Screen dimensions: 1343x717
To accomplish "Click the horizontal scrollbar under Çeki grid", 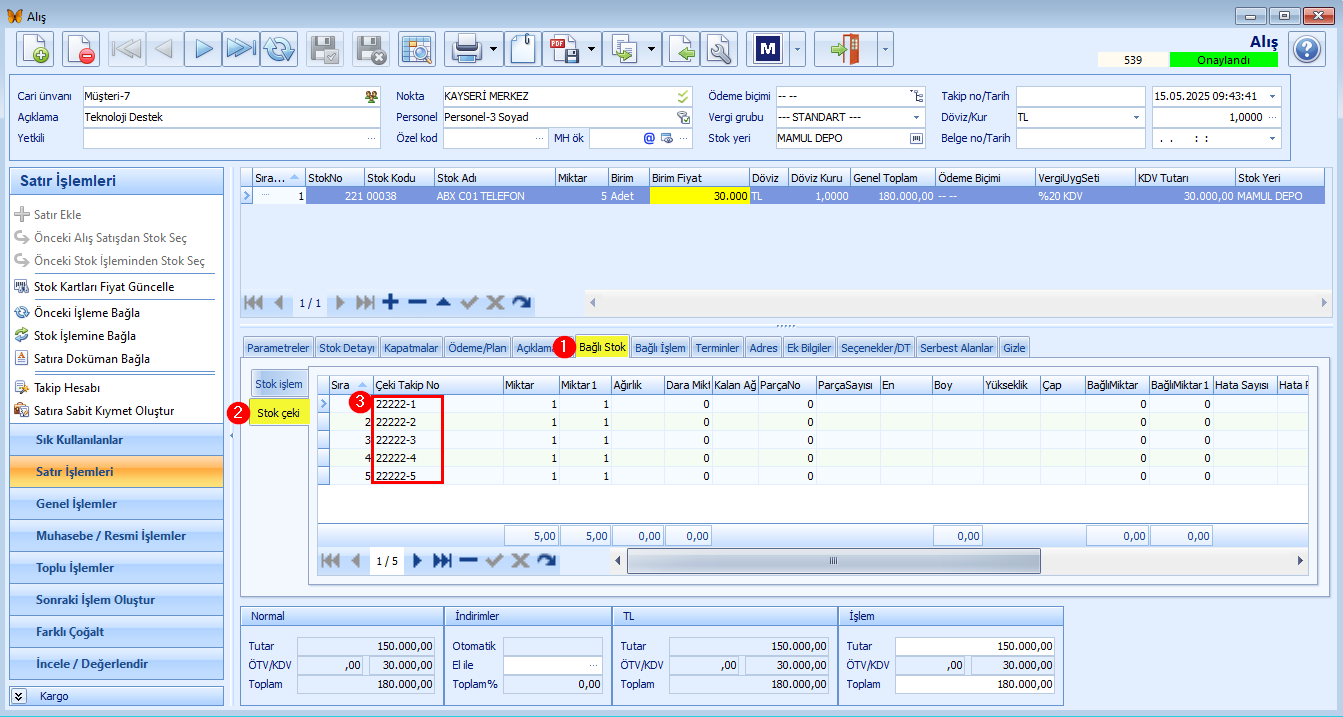I will click(x=833, y=561).
